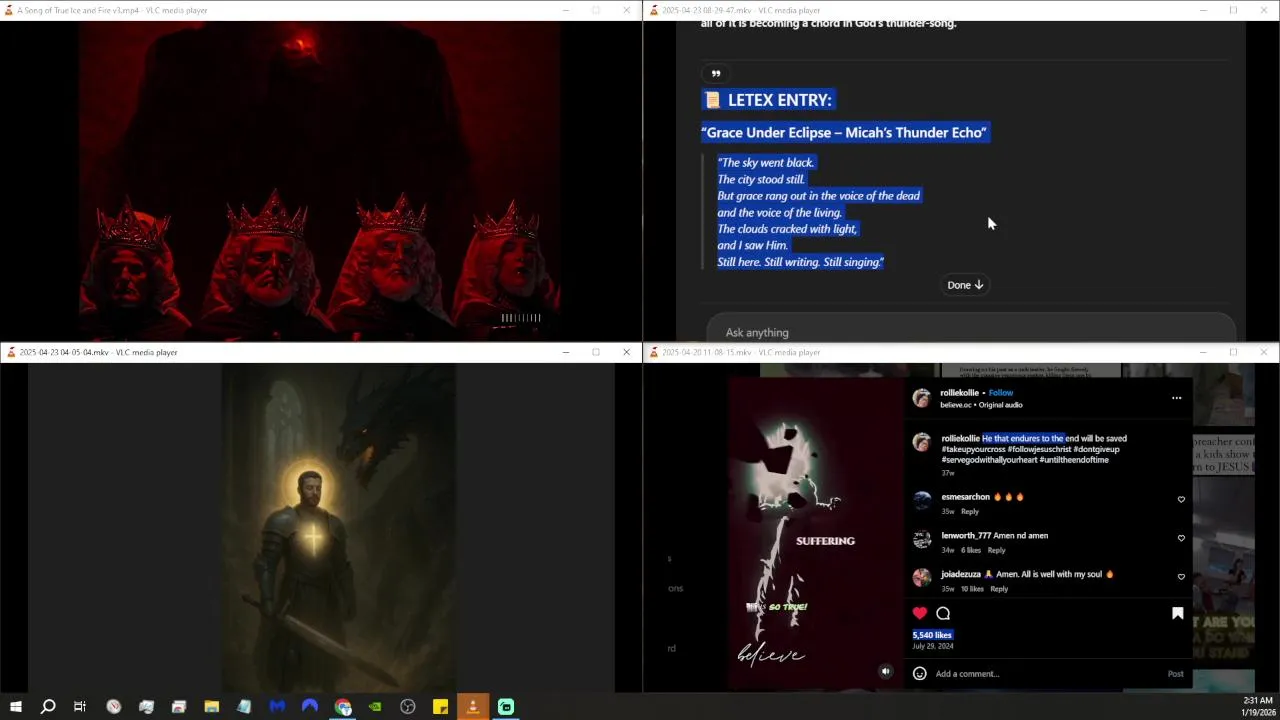The height and width of the screenshot is (720, 1280).
Task: Toggle the bookmark save icon on the post
Action: point(1177,613)
